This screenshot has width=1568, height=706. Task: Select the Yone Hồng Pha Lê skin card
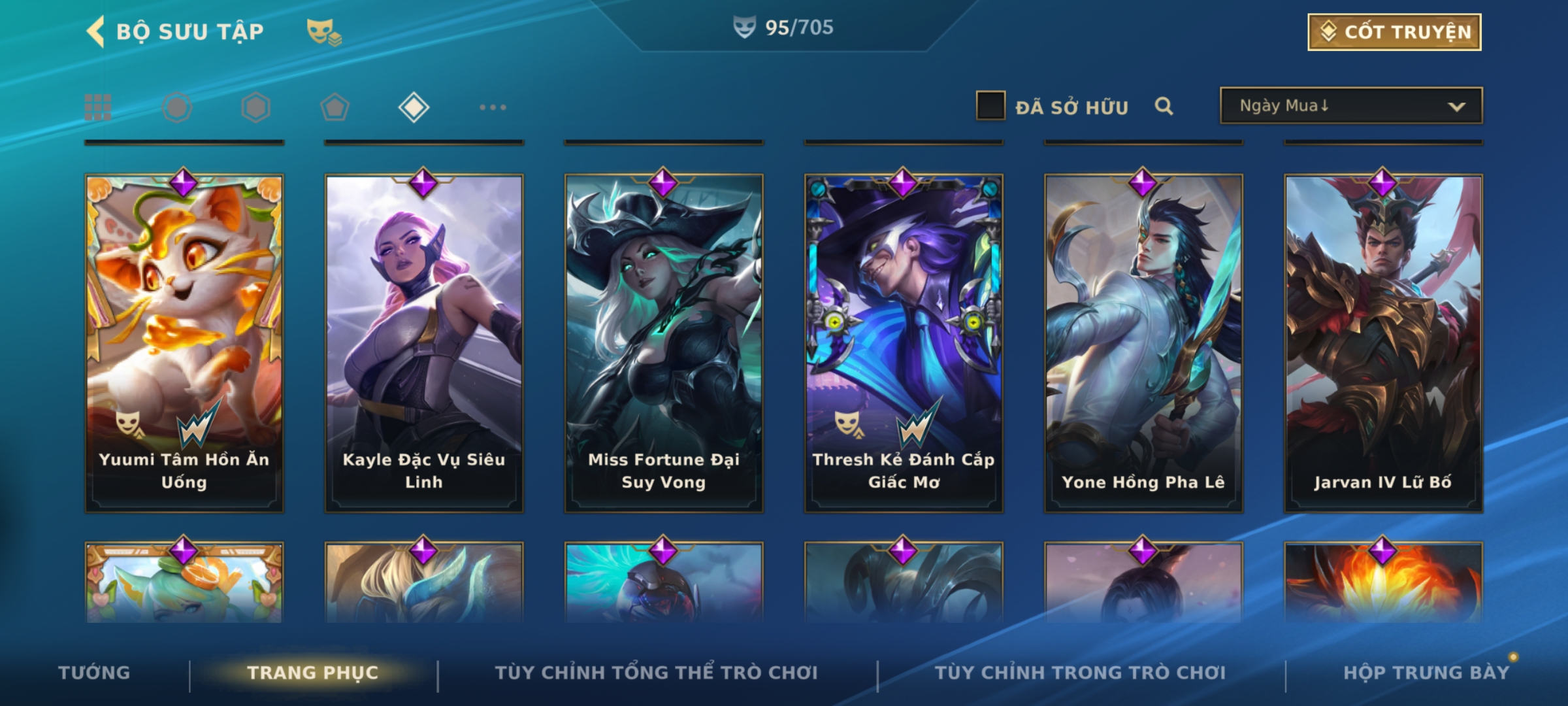click(1143, 343)
